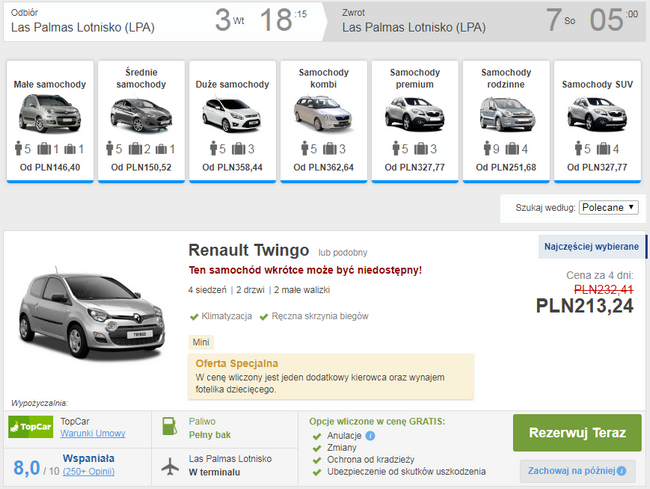The image size is (650, 489).
Task: Click the Fiat Panda small car image
Action: click(50, 113)
